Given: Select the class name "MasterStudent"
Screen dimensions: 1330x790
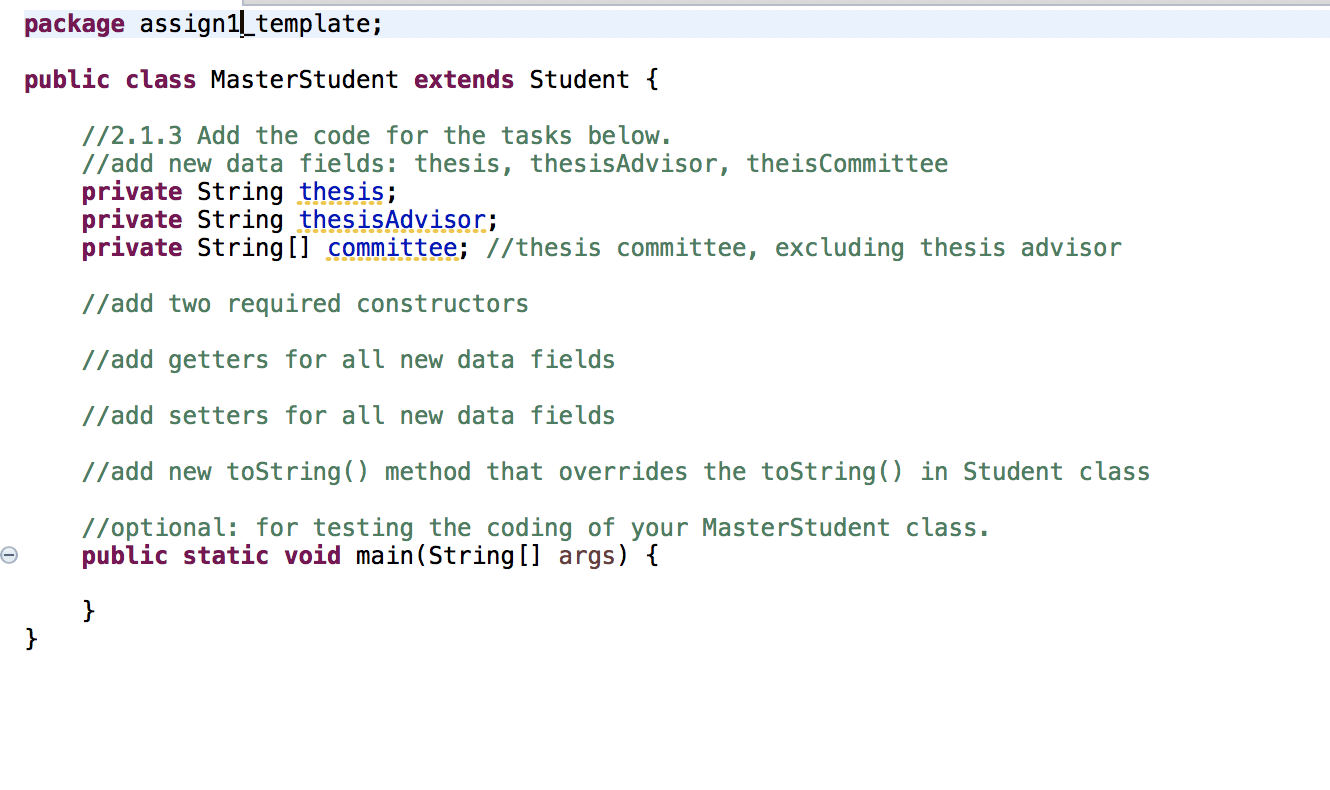Looking at the screenshot, I should click(304, 79).
